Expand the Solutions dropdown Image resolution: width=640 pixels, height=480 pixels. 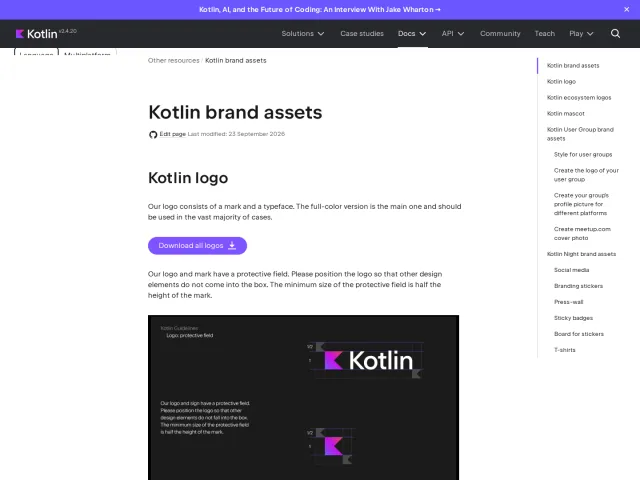coord(303,33)
